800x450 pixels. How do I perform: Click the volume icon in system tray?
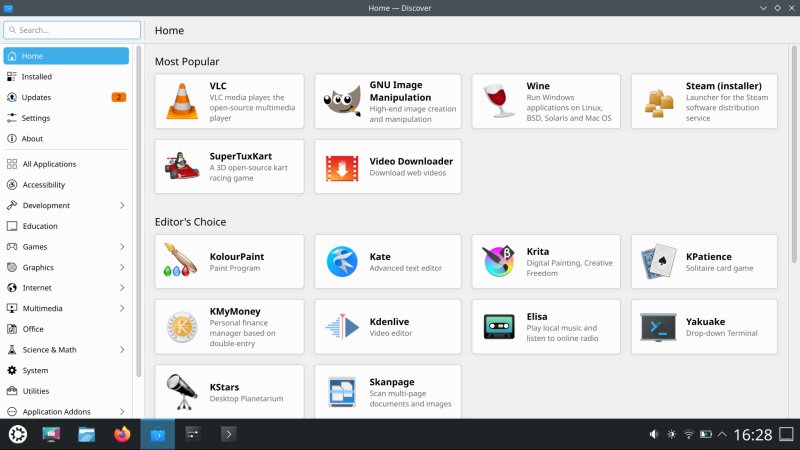654,434
